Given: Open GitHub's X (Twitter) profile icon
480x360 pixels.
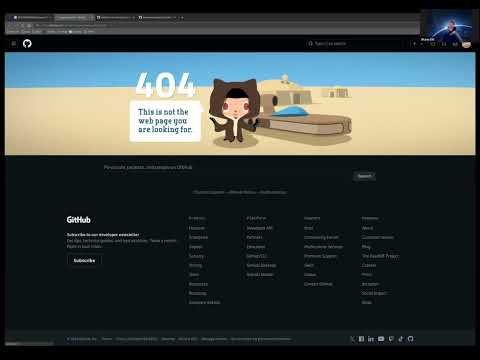Looking at the screenshot, I should click(352, 339).
